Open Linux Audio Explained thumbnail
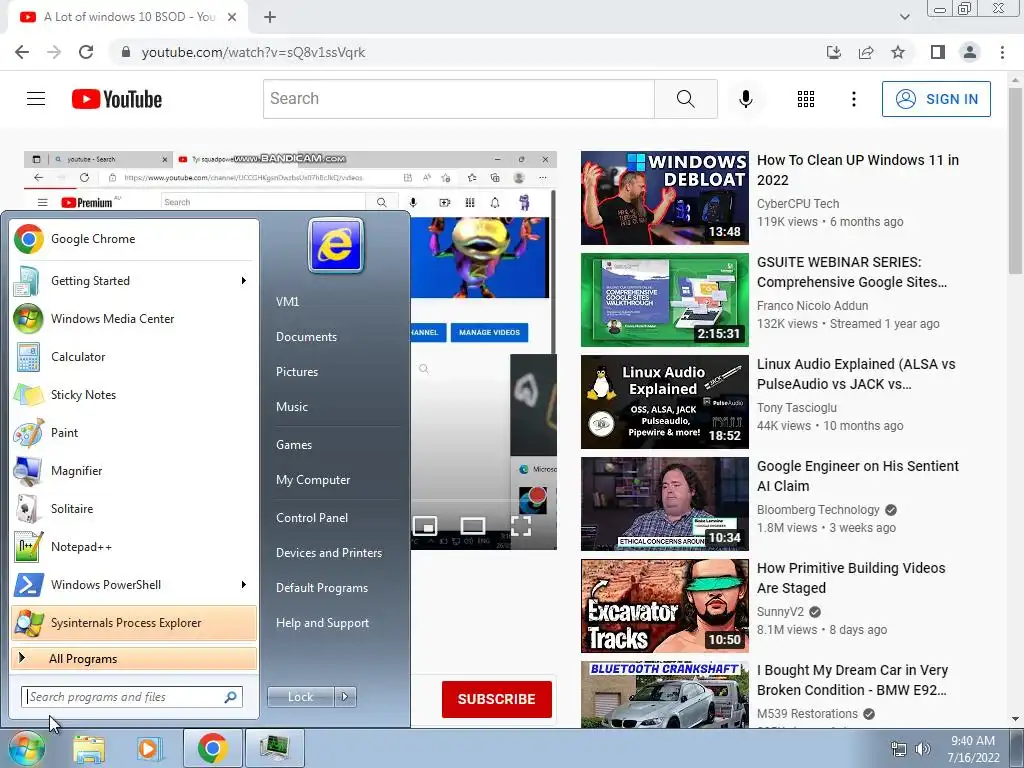 [665, 402]
